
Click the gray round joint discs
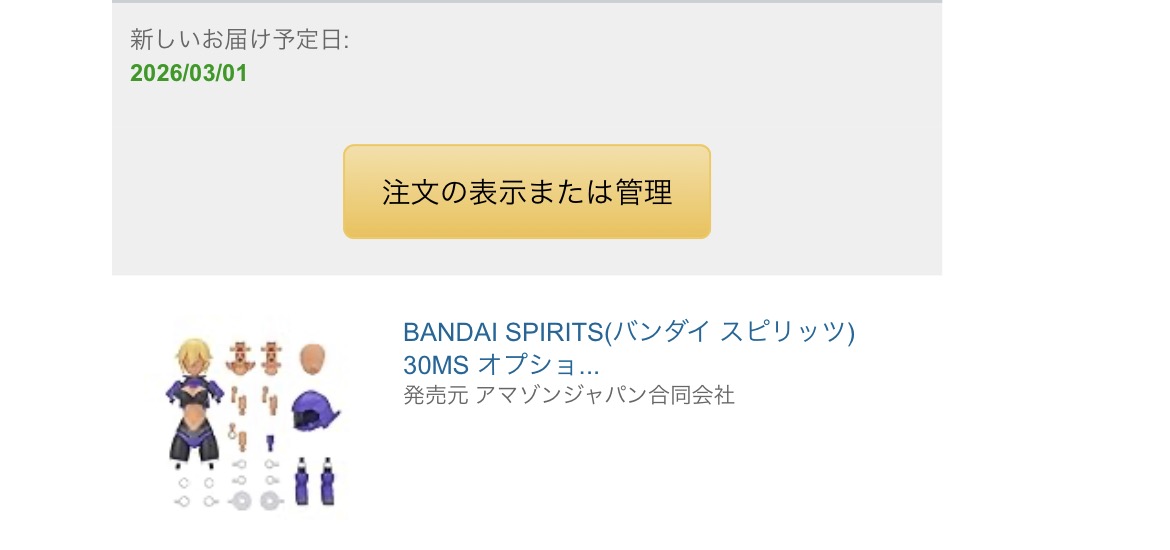[255, 500]
